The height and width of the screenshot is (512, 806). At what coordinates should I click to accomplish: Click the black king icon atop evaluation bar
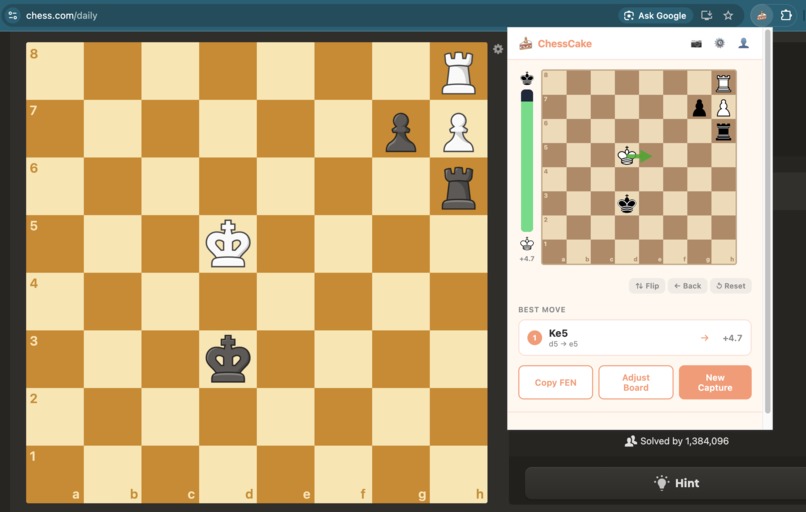click(527, 79)
